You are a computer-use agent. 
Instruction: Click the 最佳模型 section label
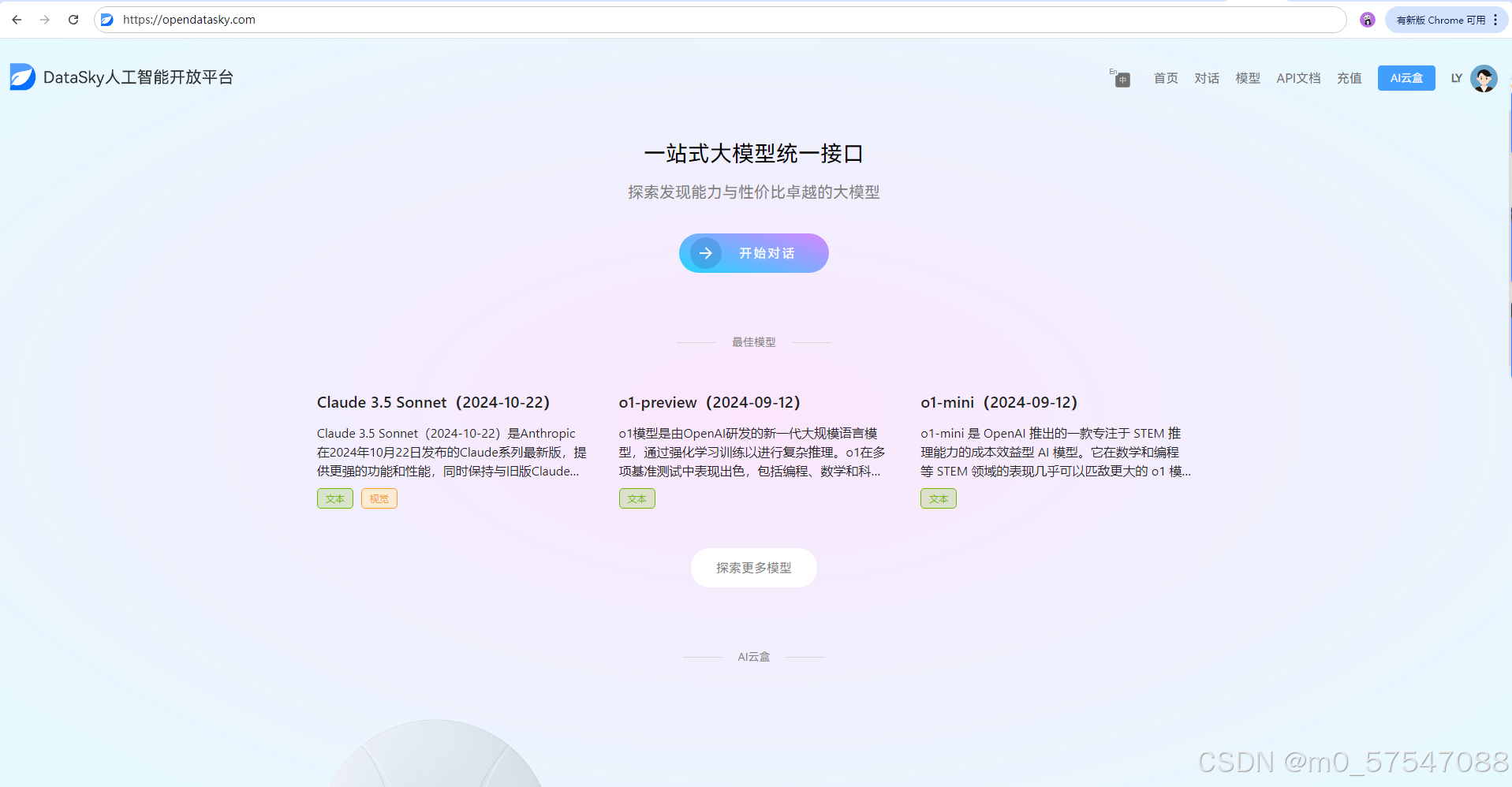coord(754,342)
